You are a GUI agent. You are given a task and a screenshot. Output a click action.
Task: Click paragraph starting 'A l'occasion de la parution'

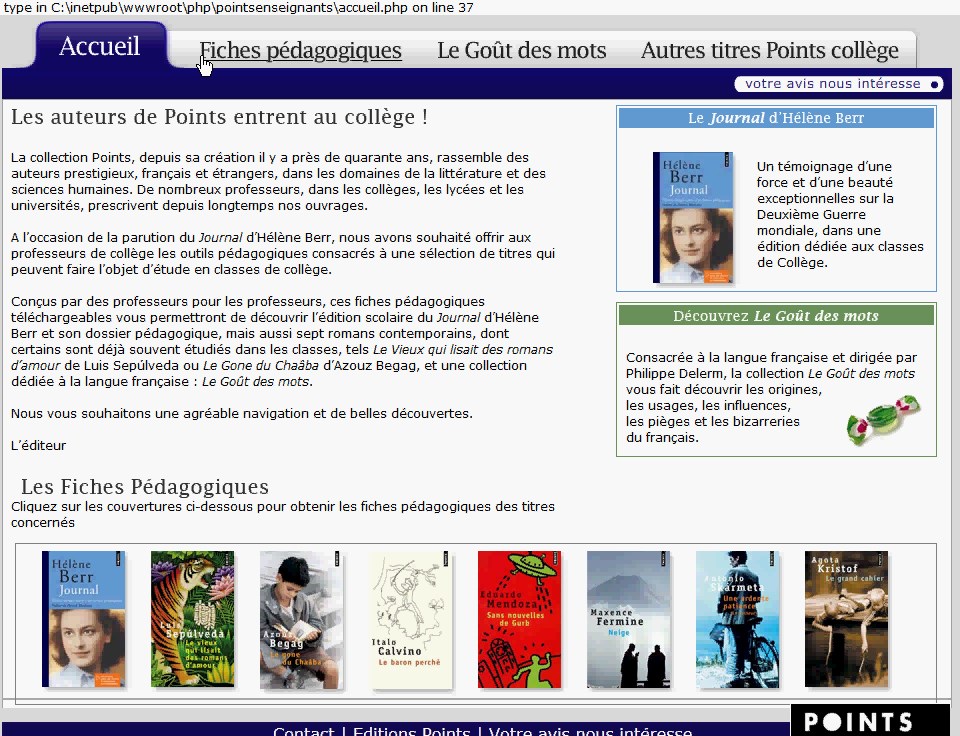pos(283,253)
